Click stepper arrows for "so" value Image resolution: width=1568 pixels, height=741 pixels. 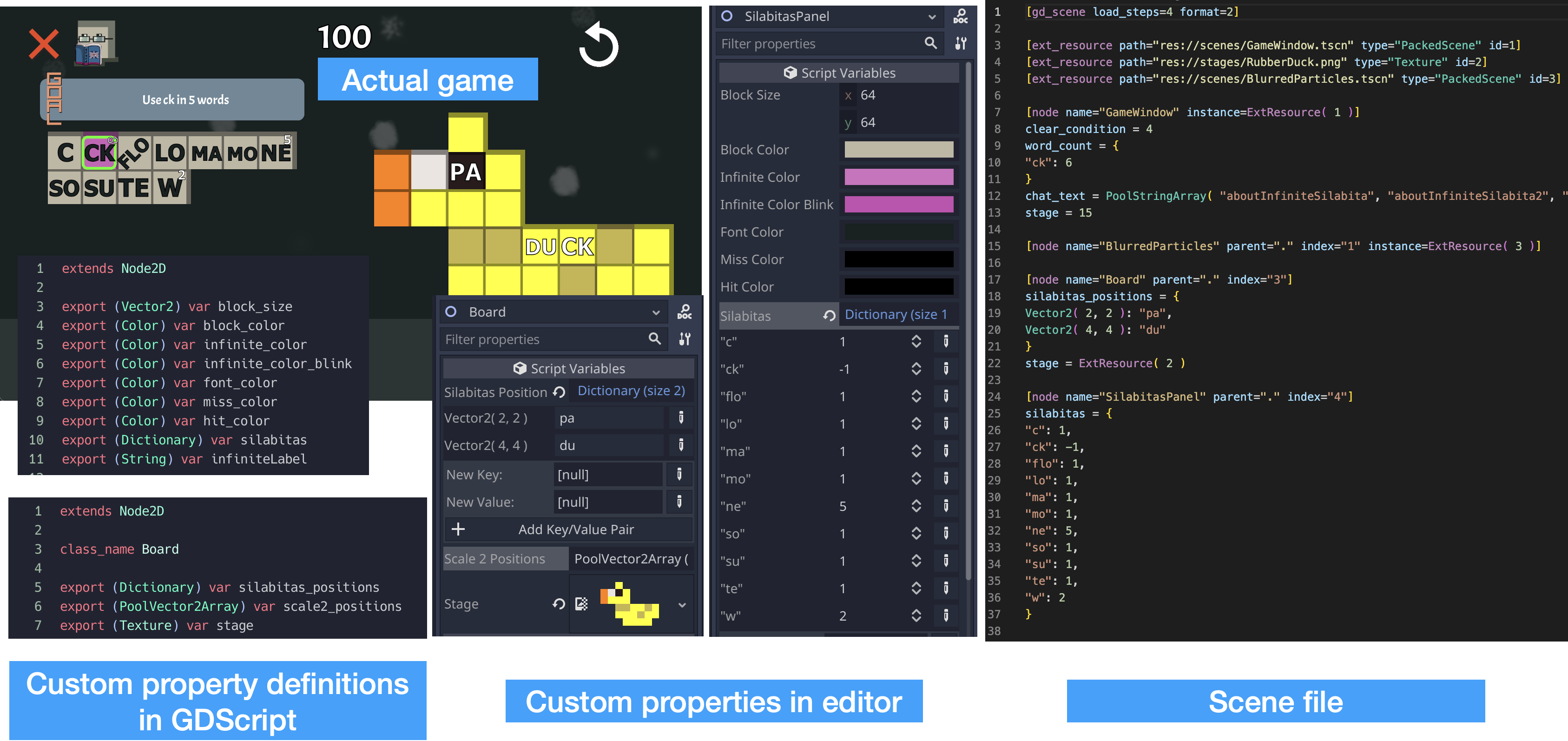point(916,533)
